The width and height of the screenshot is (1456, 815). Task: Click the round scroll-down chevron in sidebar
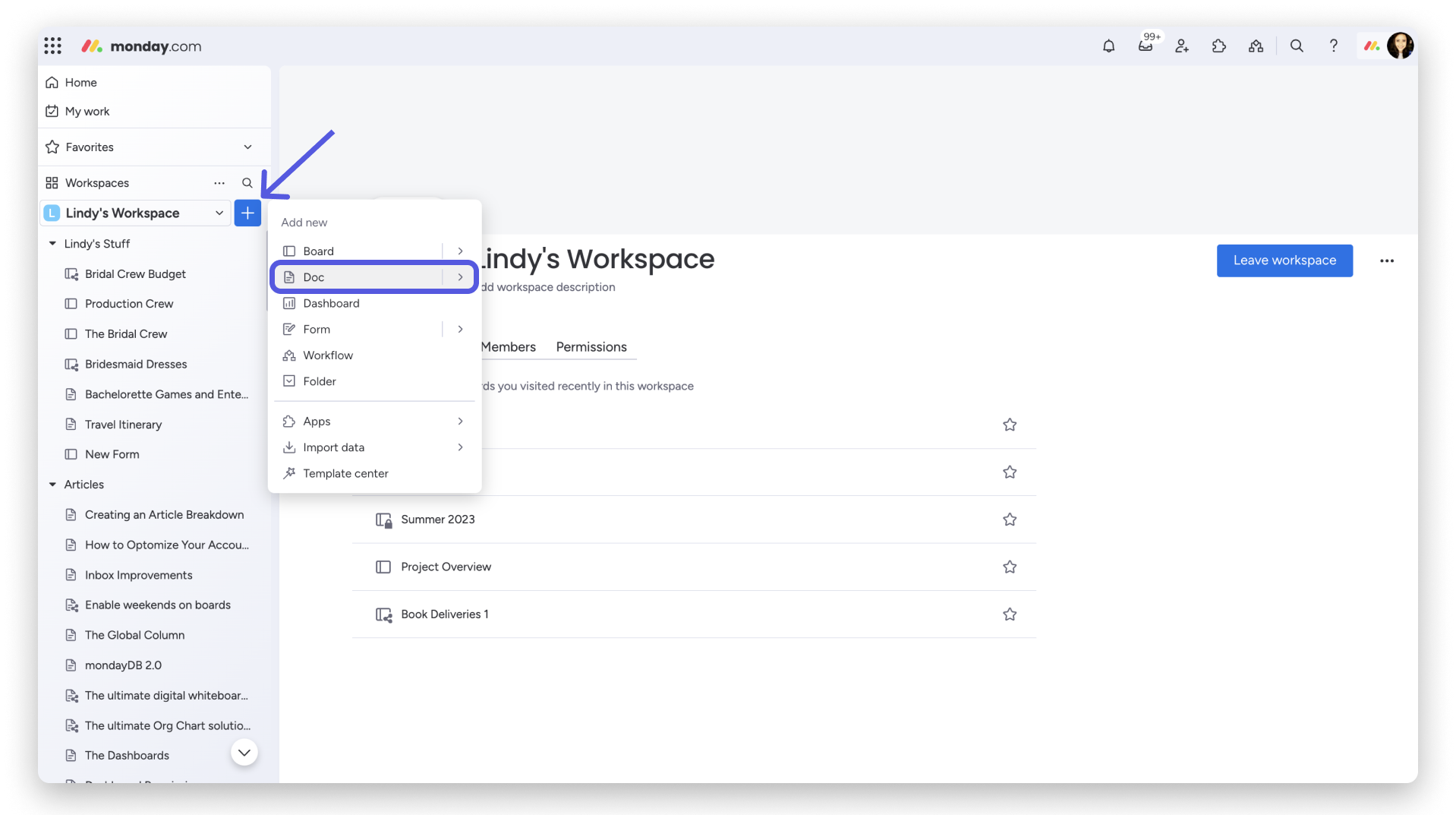(x=244, y=753)
